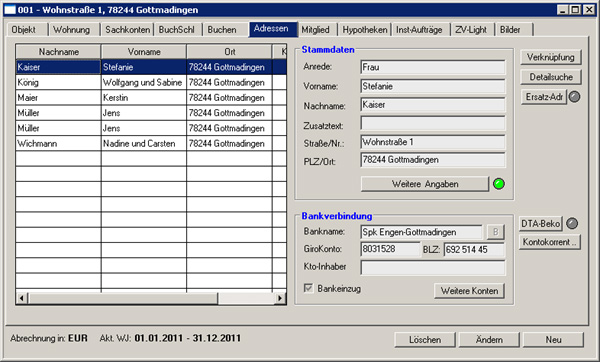
Task: Click the right arrow of the table scrollbar
Action: (280, 298)
